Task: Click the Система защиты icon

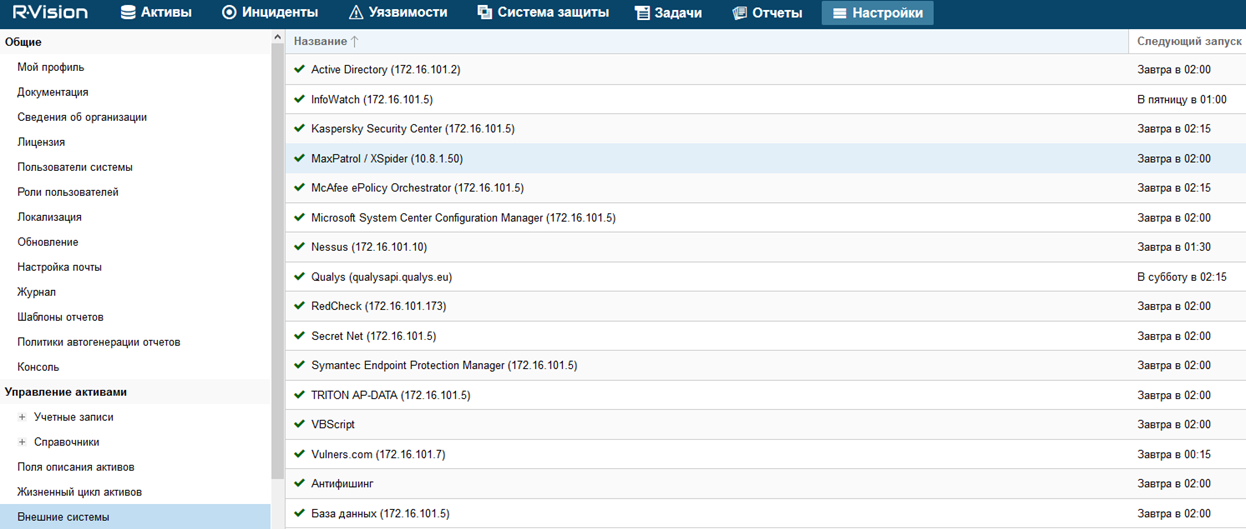Action: click(x=485, y=13)
